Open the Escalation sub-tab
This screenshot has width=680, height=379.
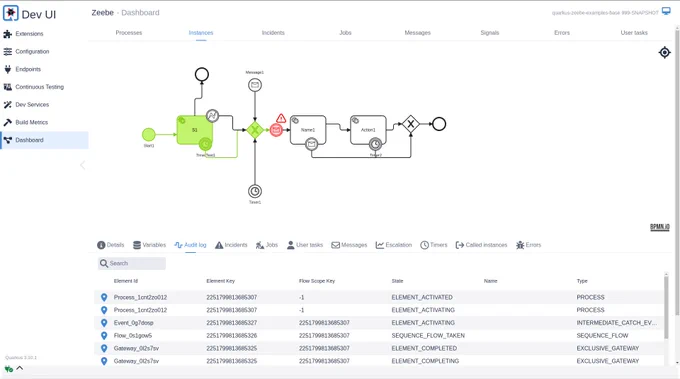[x=394, y=245]
